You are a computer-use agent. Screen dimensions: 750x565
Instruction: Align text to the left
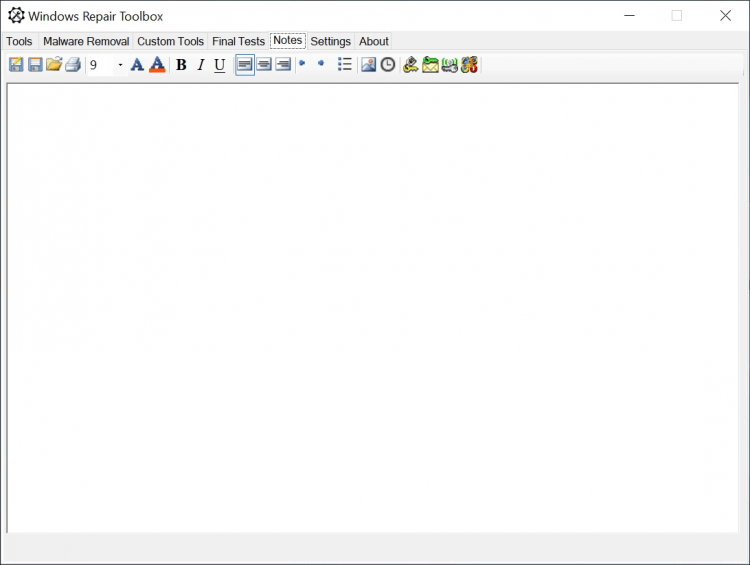click(x=245, y=65)
